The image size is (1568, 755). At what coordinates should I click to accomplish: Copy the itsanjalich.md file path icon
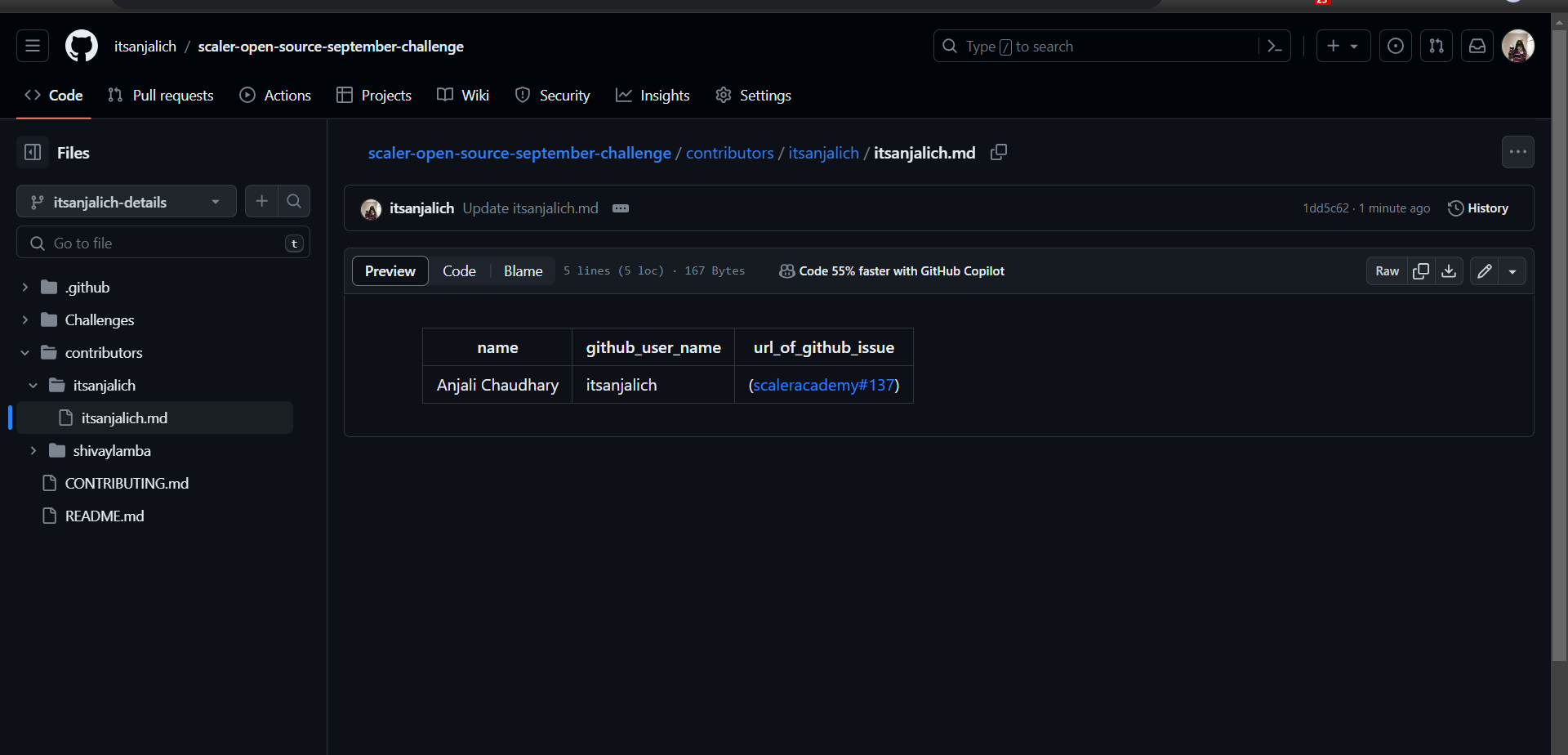(998, 152)
